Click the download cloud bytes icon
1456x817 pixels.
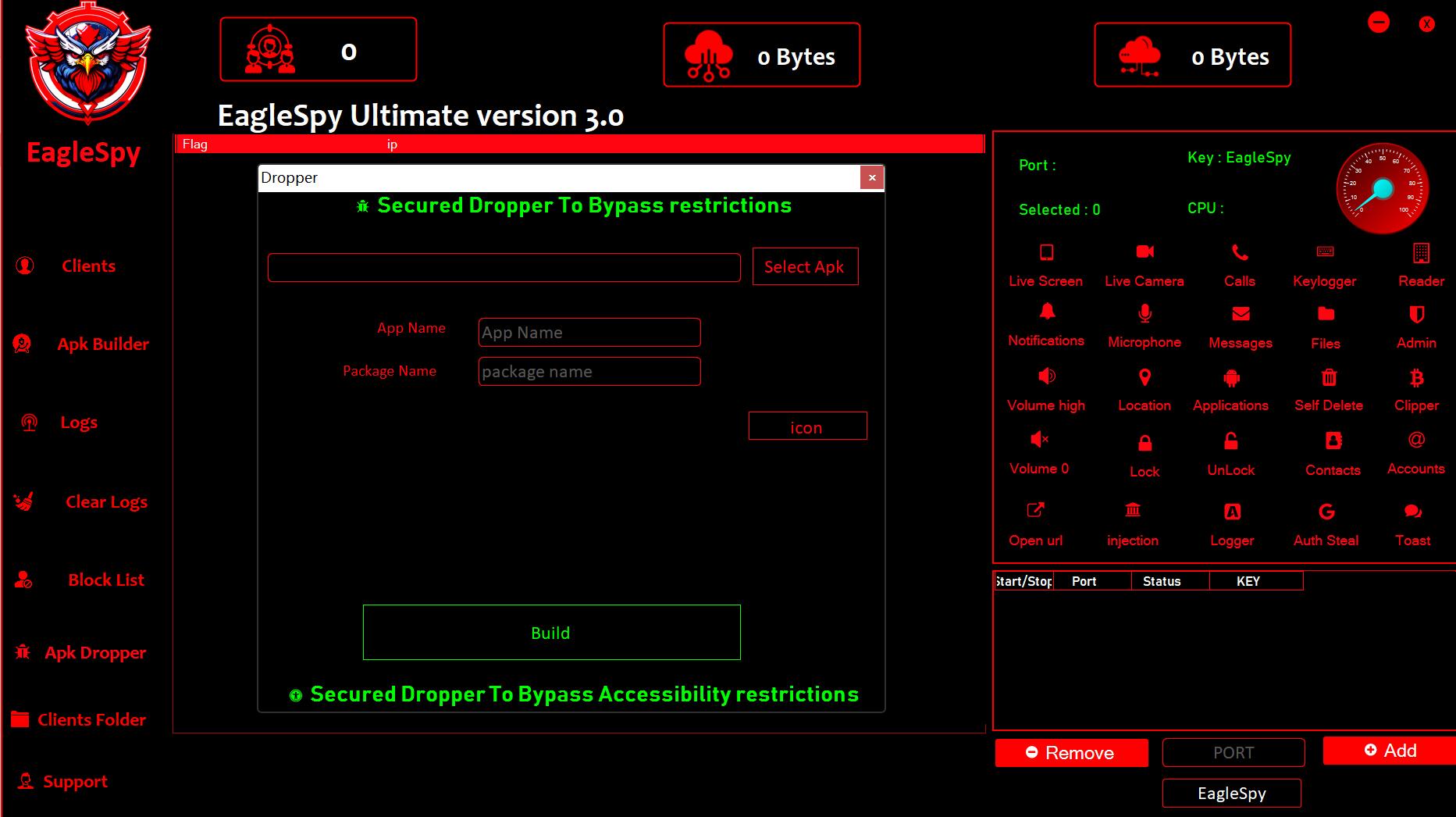click(x=1140, y=56)
